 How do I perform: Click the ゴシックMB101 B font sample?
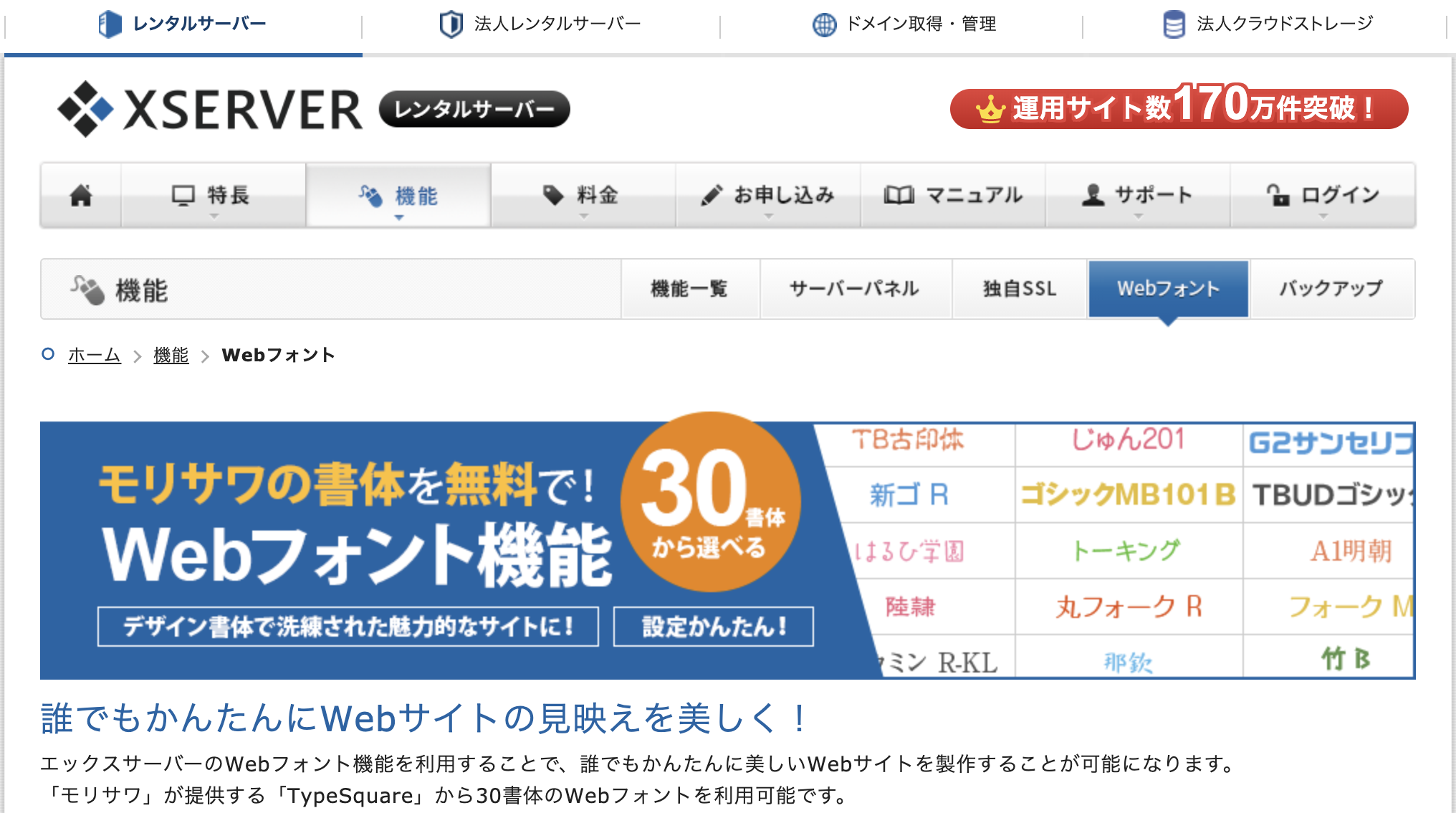tap(1129, 495)
